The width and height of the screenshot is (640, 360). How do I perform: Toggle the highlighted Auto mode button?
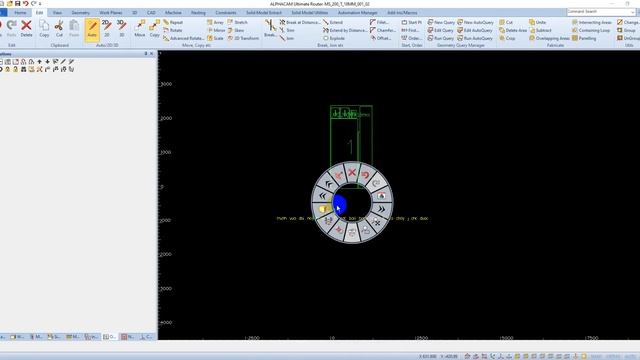pyautogui.click(x=92, y=29)
